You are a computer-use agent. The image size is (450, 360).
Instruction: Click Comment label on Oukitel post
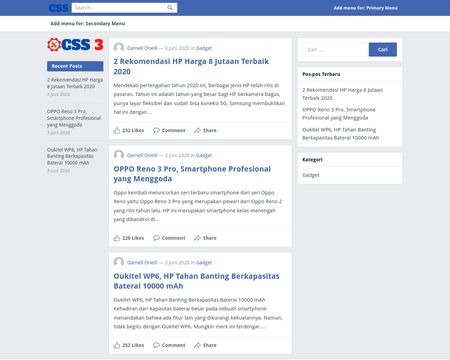pos(173,345)
